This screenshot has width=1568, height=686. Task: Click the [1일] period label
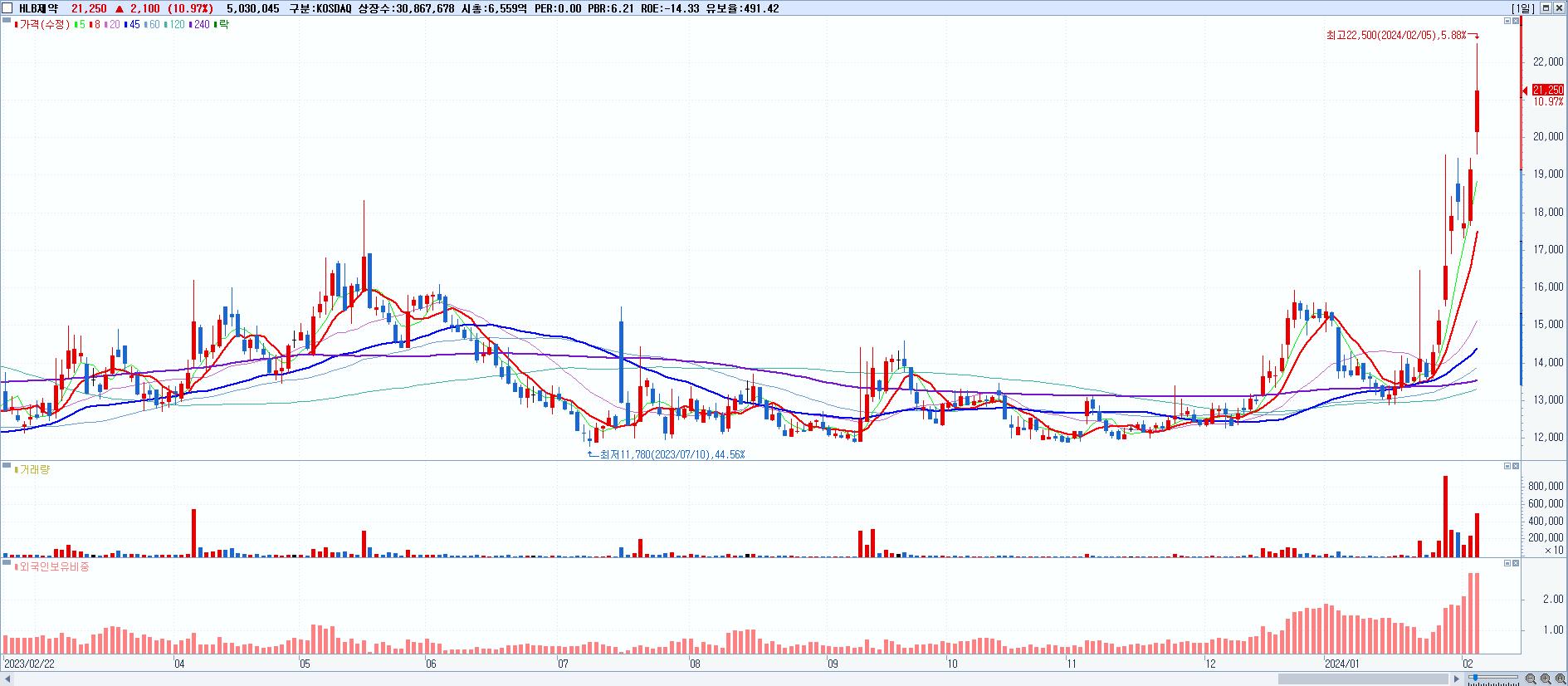click(x=1523, y=8)
